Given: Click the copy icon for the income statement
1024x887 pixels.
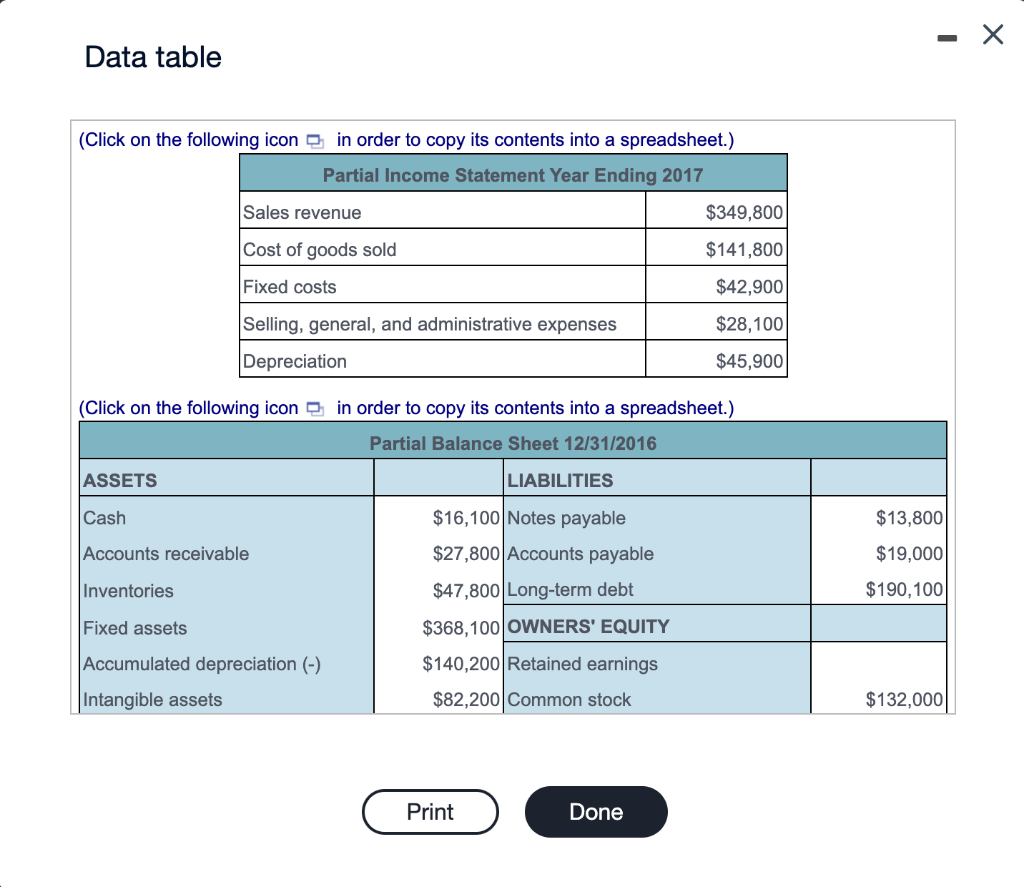Looking at the screenshot, I should click(315, 141).
